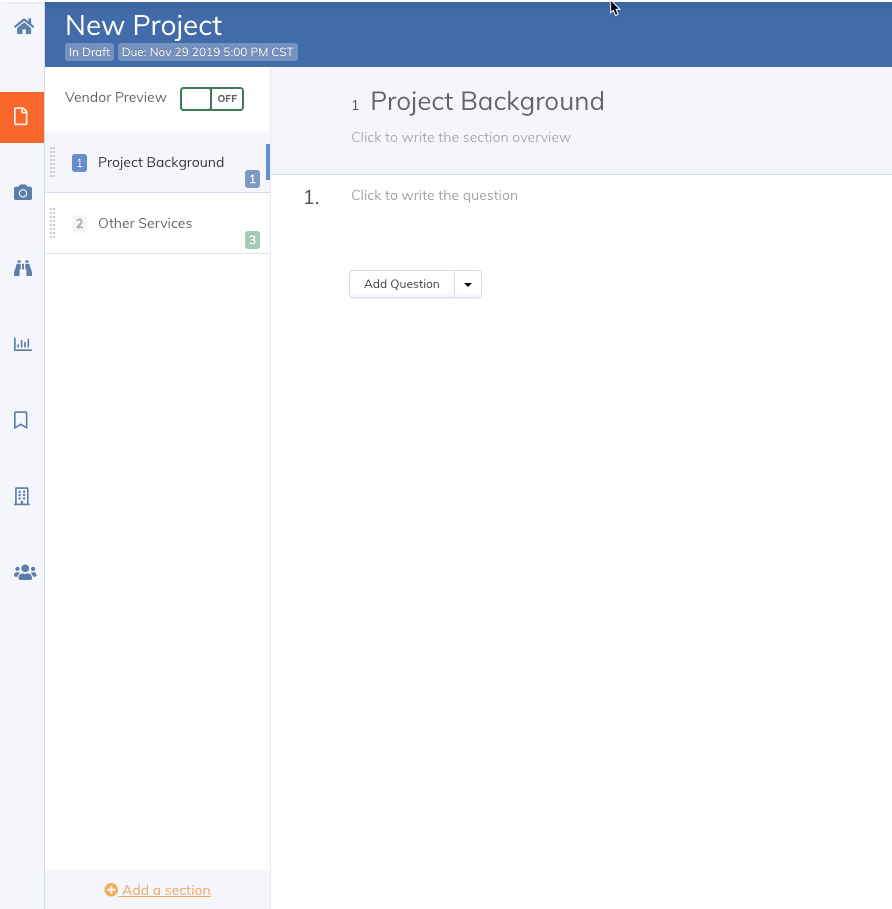
Task: Open the document icon in sidebar
Action: click(22, 117)
